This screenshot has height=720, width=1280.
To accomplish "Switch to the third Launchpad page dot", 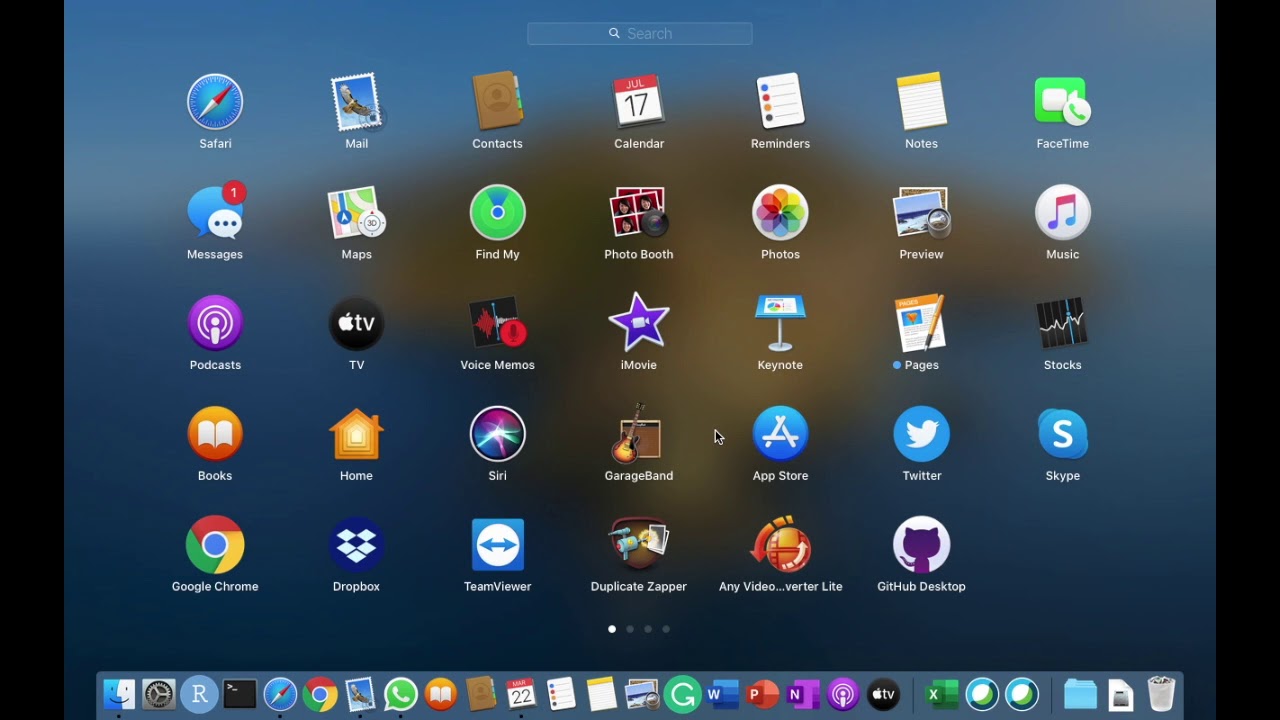I will point(648,629).
